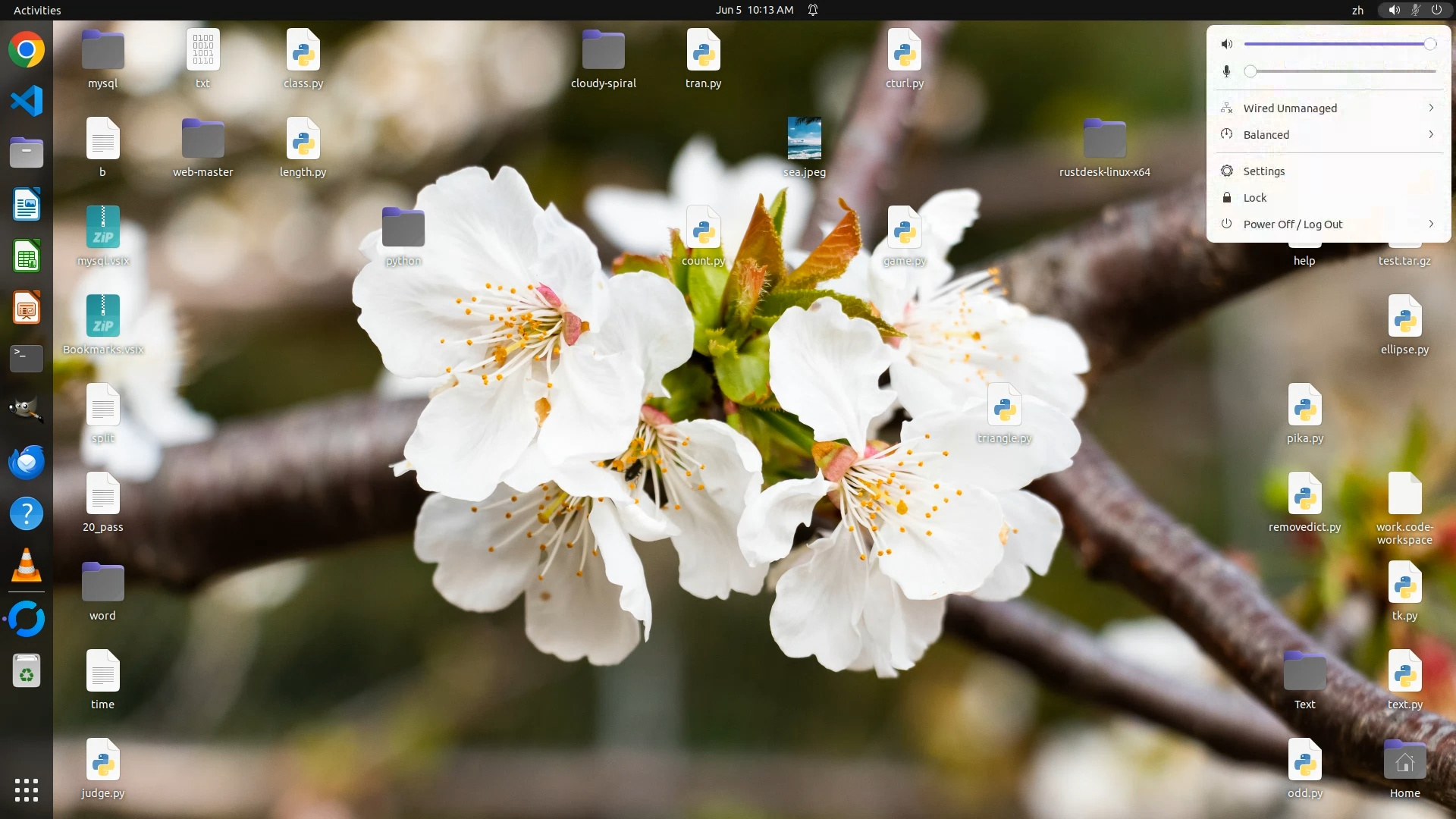
Task: Launch Visual Studio Code from dock
Action: coord(27,101)
